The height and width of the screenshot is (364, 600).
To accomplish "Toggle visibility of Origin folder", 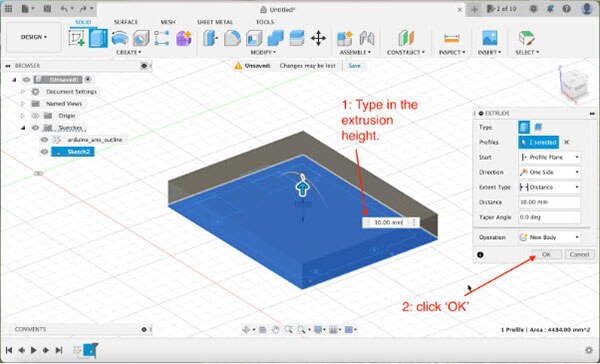I will 35,116.
